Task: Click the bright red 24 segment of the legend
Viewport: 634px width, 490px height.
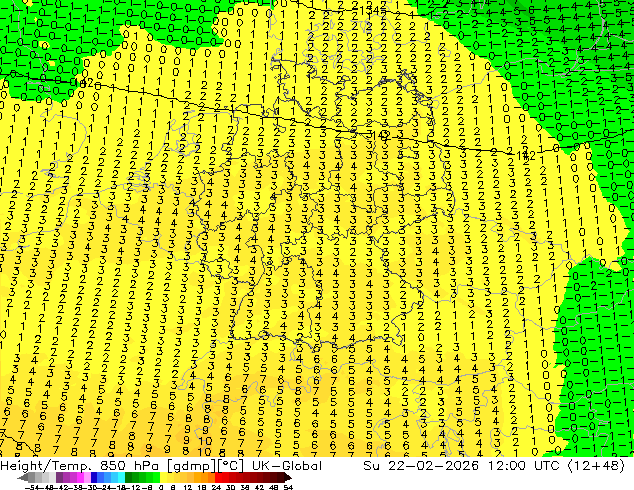Action: tap(218, 477)
